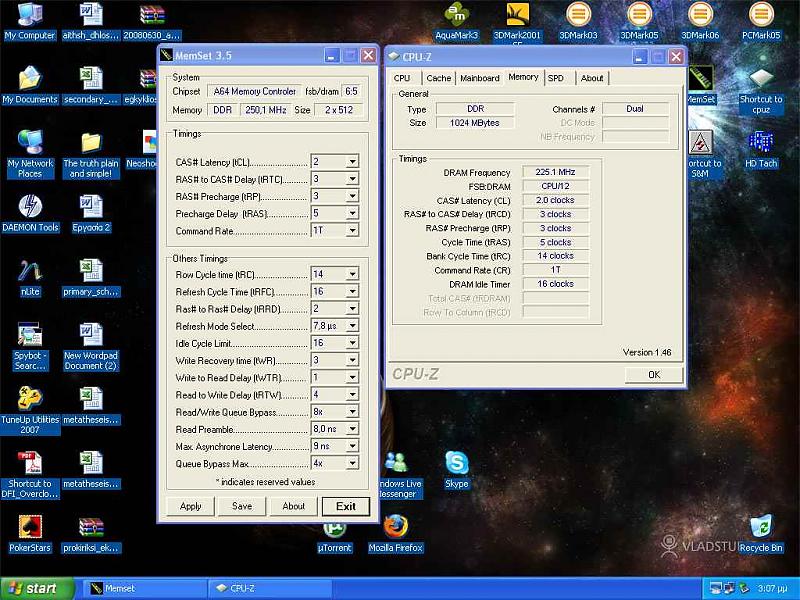
Task: Launch PokerStars from the desktop
Action: (30, 534)
